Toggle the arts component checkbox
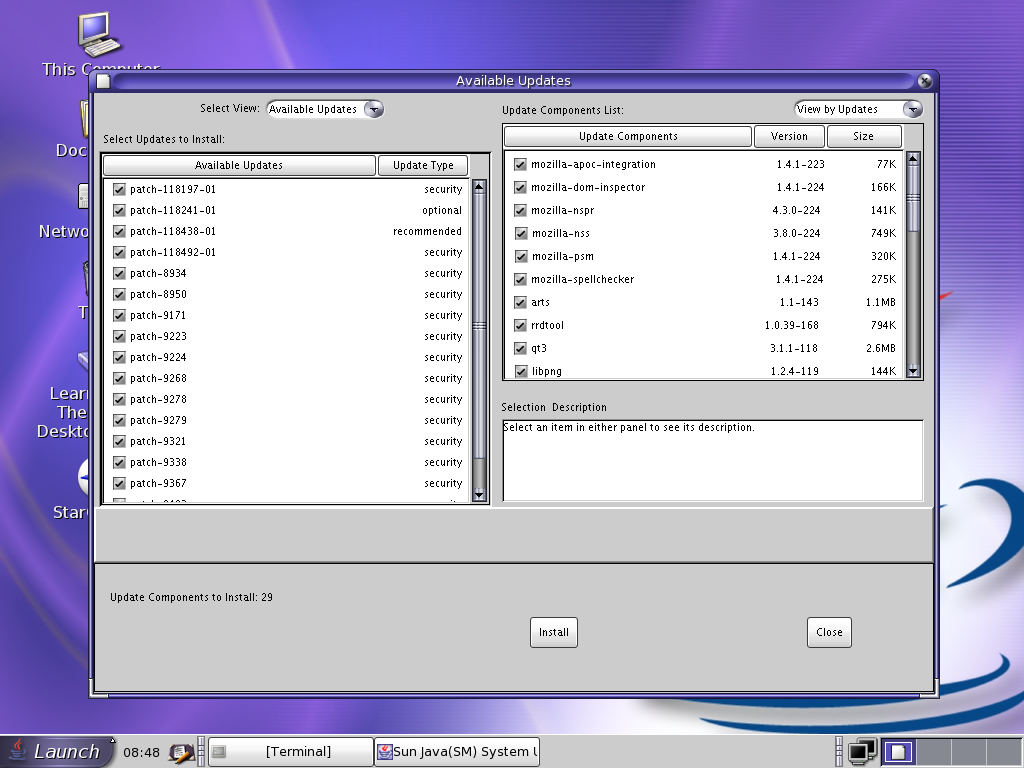 [x=520, y=302]
